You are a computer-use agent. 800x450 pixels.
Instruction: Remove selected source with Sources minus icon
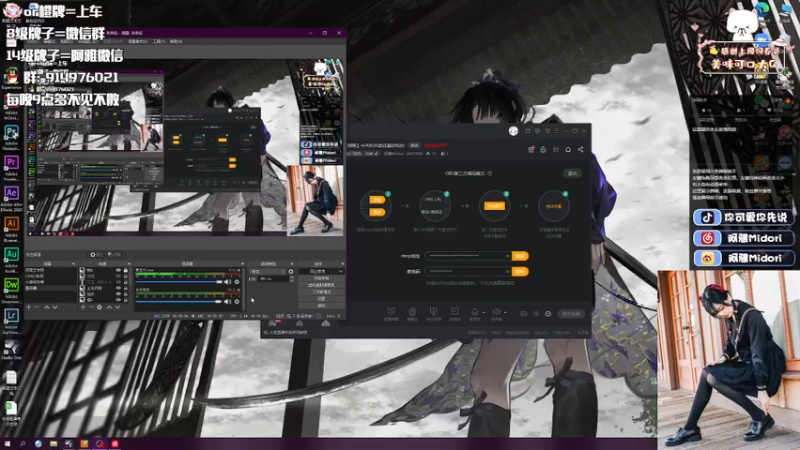coord(91,307)
